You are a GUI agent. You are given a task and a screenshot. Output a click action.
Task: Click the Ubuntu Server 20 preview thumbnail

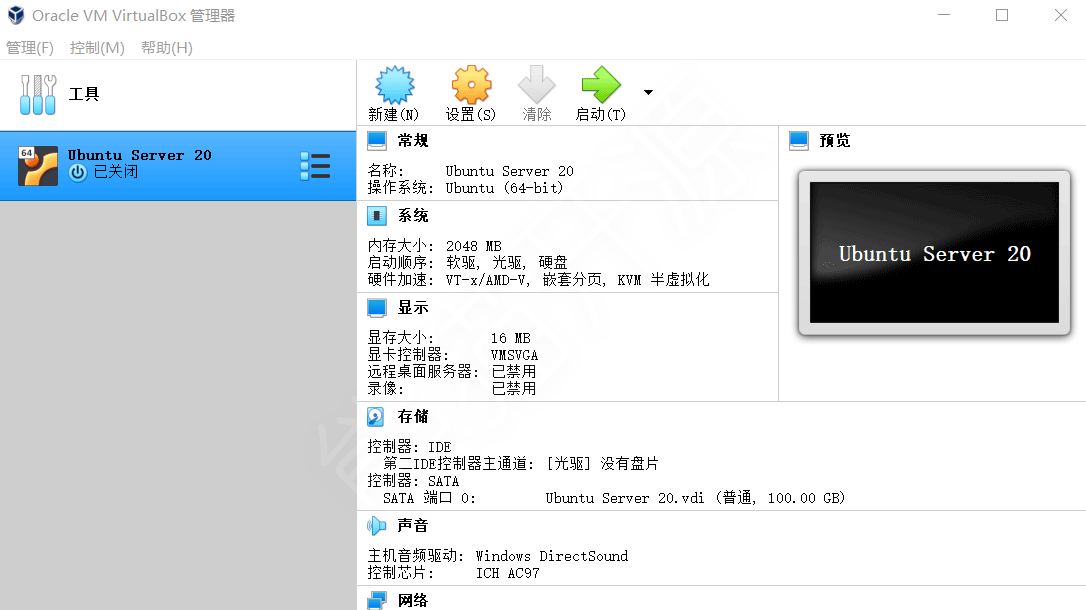tap(932, 253)
